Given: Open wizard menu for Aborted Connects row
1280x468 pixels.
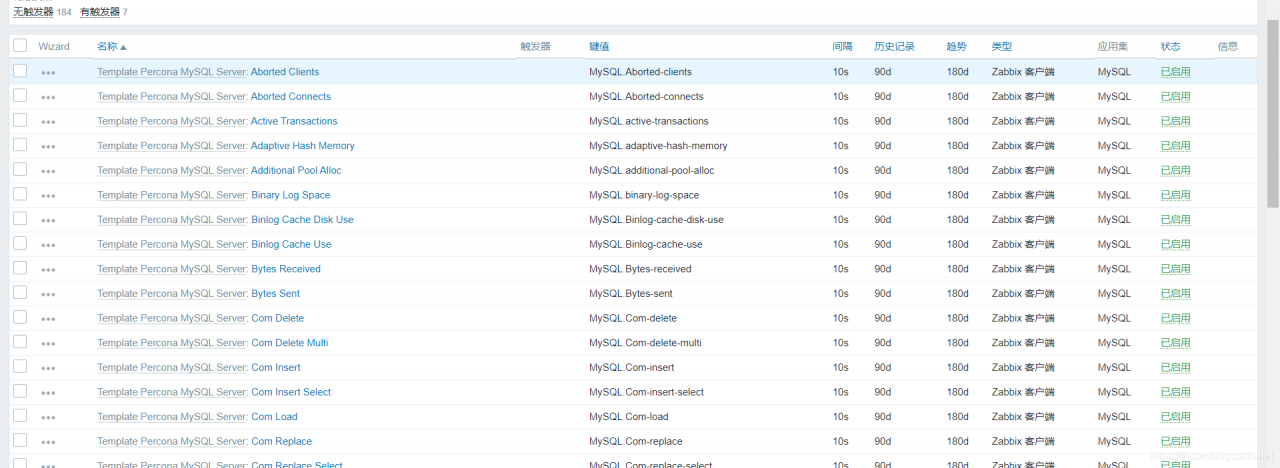Looking at the screenshot, I should (48, 98).
